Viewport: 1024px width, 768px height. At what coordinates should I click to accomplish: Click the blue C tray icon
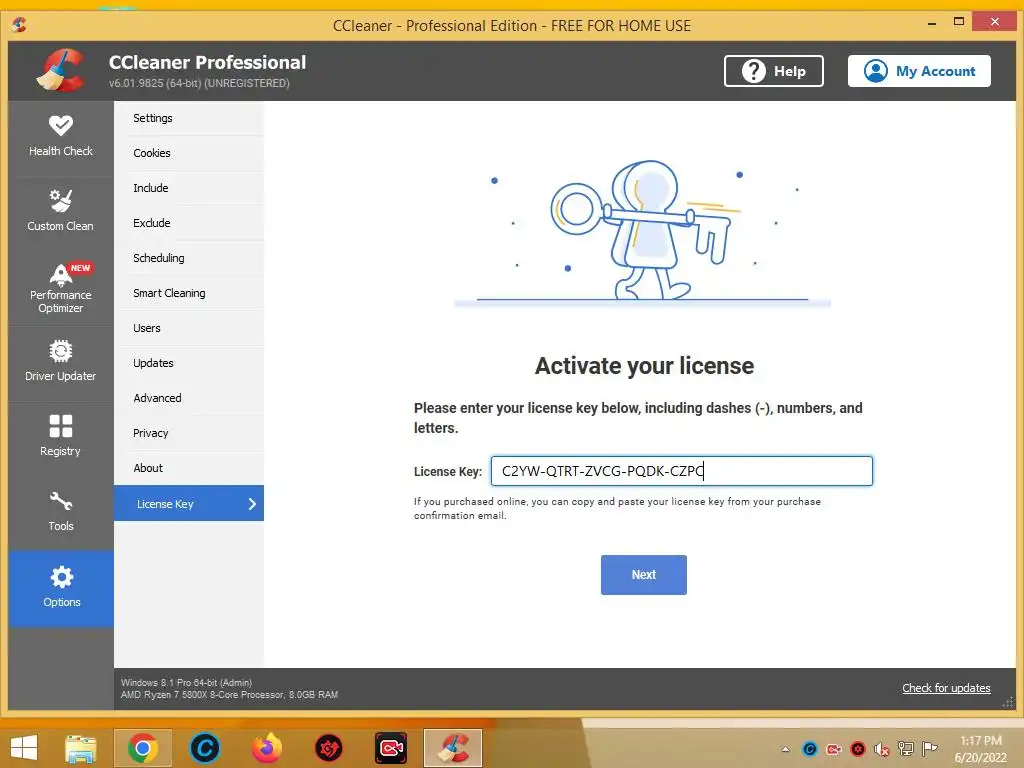pyautogui.click(x=810, y=749)
